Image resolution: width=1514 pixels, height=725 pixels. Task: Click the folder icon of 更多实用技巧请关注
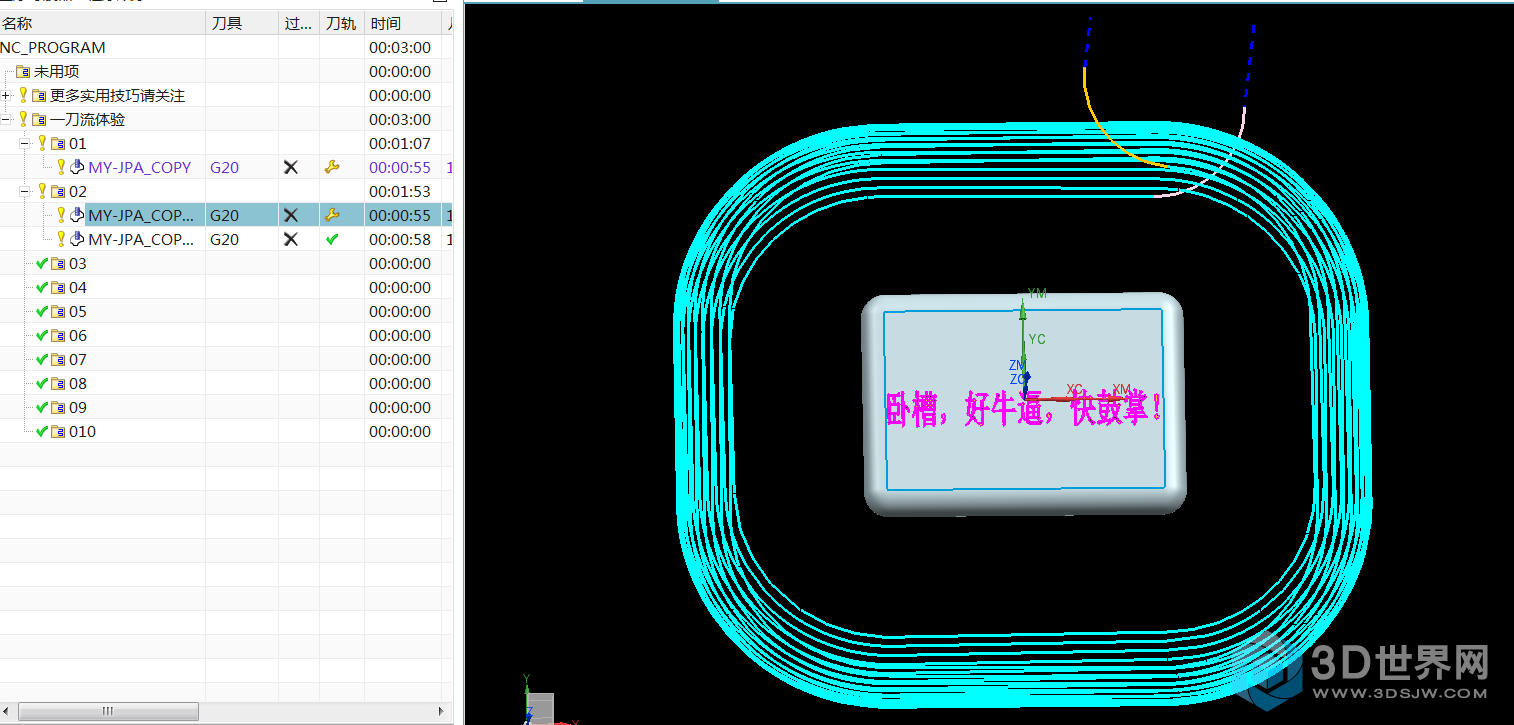pyautogui.click(x=40, y=96)
